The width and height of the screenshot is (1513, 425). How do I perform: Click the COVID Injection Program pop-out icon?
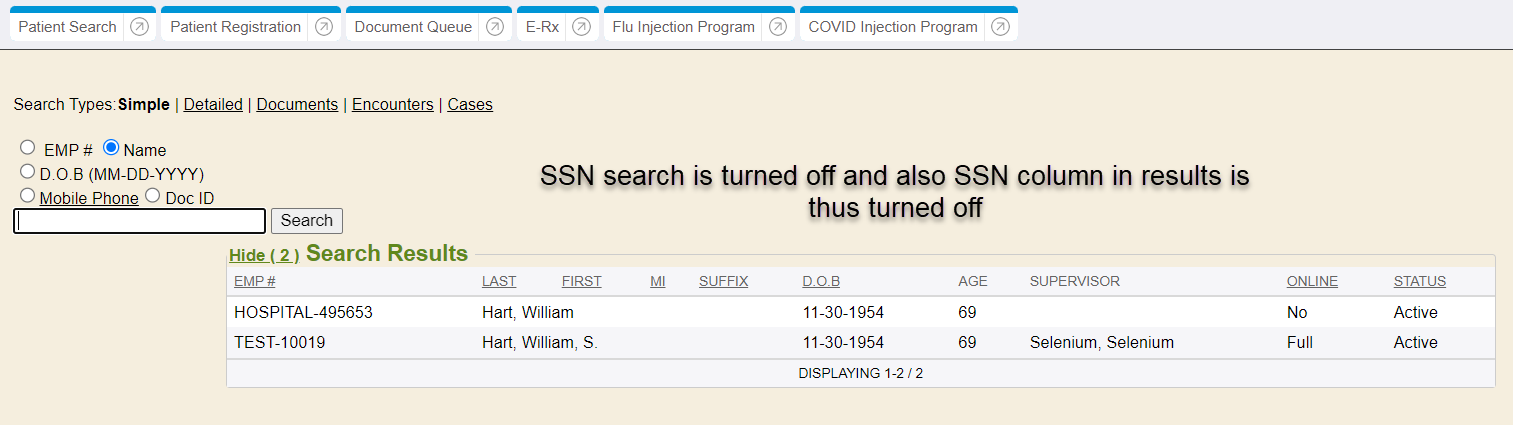1000,27
